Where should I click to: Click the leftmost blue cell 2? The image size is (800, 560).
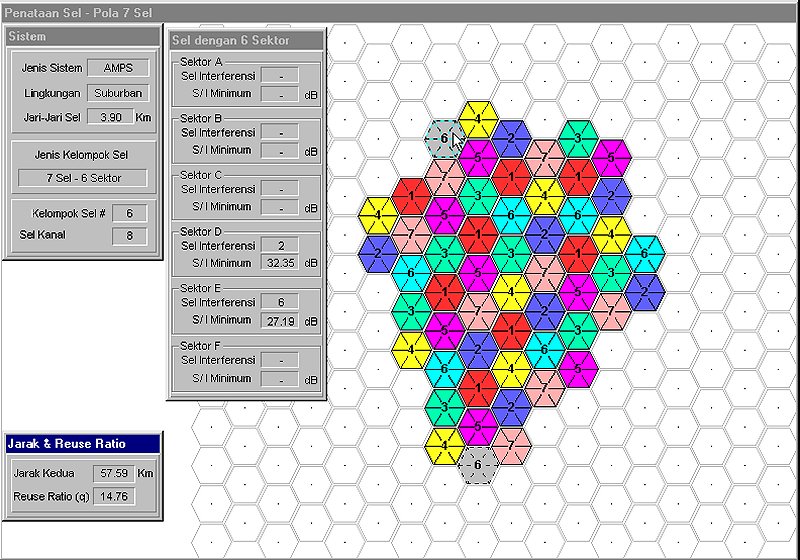coord(378,252)
